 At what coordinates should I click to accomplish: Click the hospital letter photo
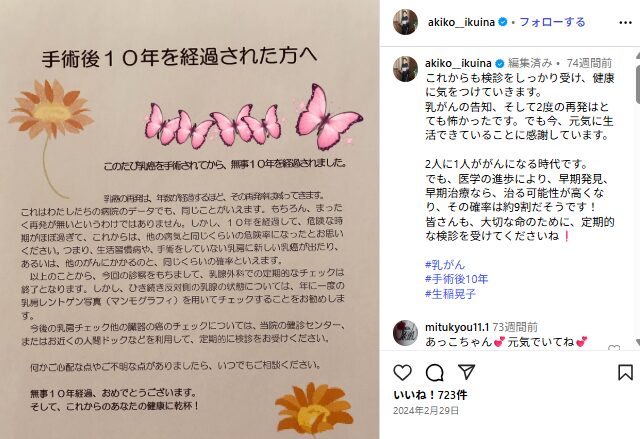pyautogui.click(x=190, y=220)
